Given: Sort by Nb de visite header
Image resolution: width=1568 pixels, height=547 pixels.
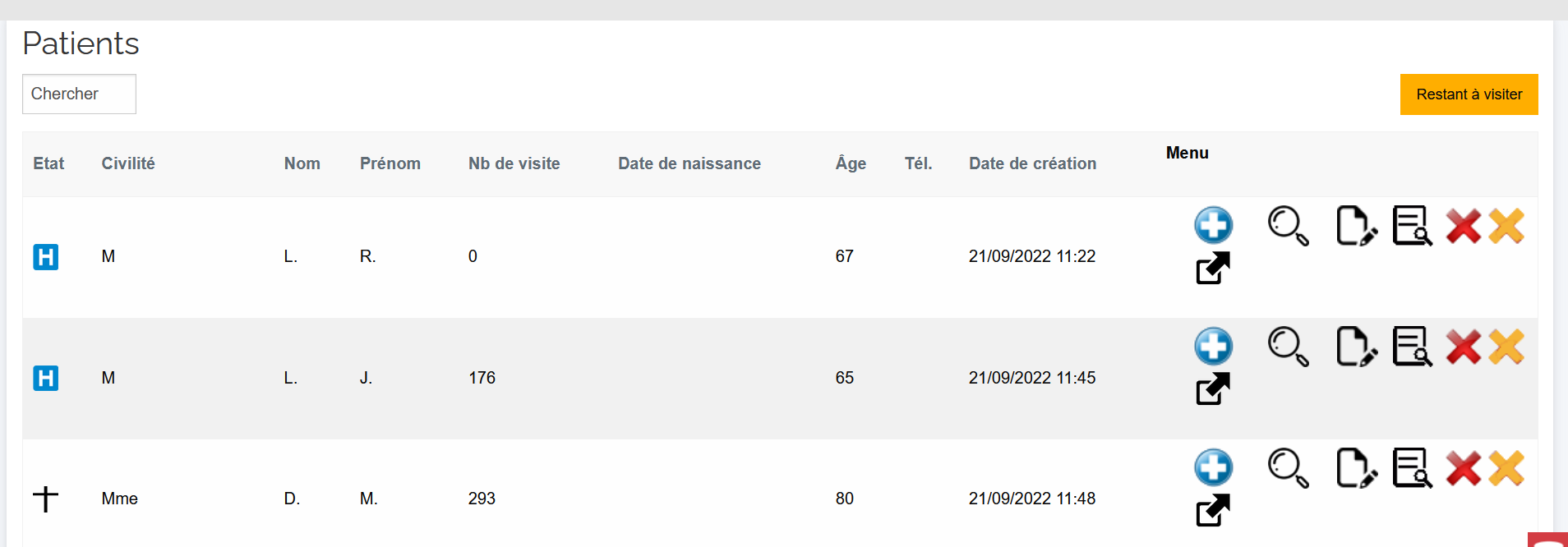Looking at the screenshot, I should 514,163.
